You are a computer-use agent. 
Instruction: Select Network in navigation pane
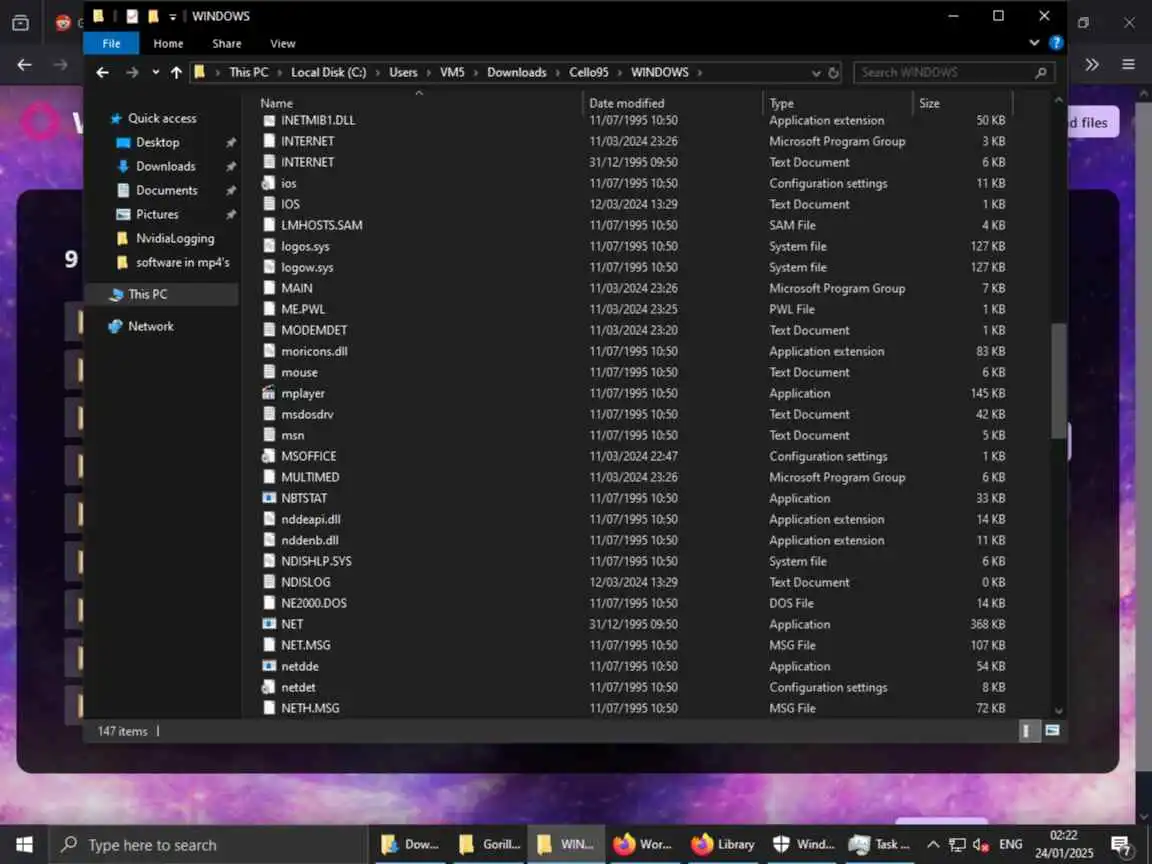(151, 326)
